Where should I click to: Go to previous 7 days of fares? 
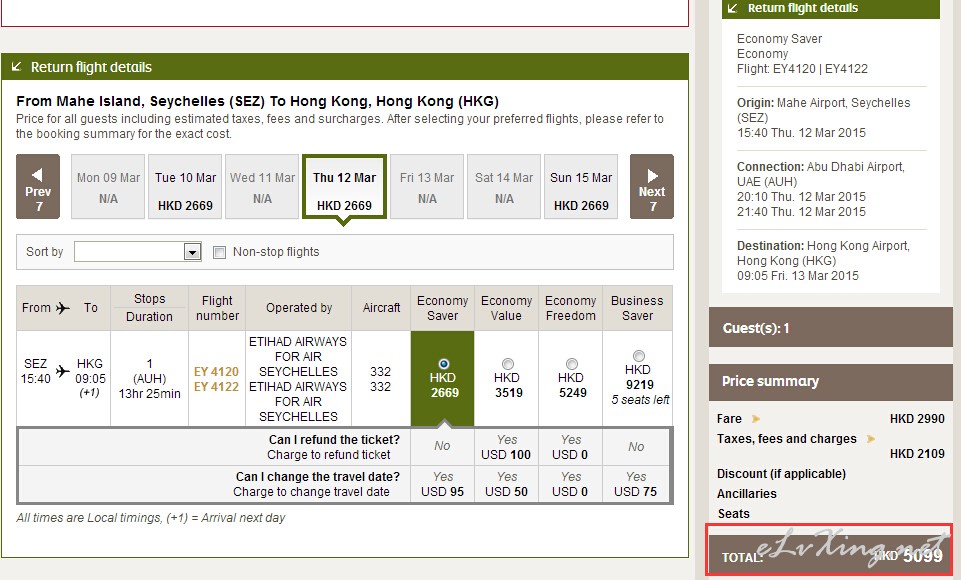38,186
